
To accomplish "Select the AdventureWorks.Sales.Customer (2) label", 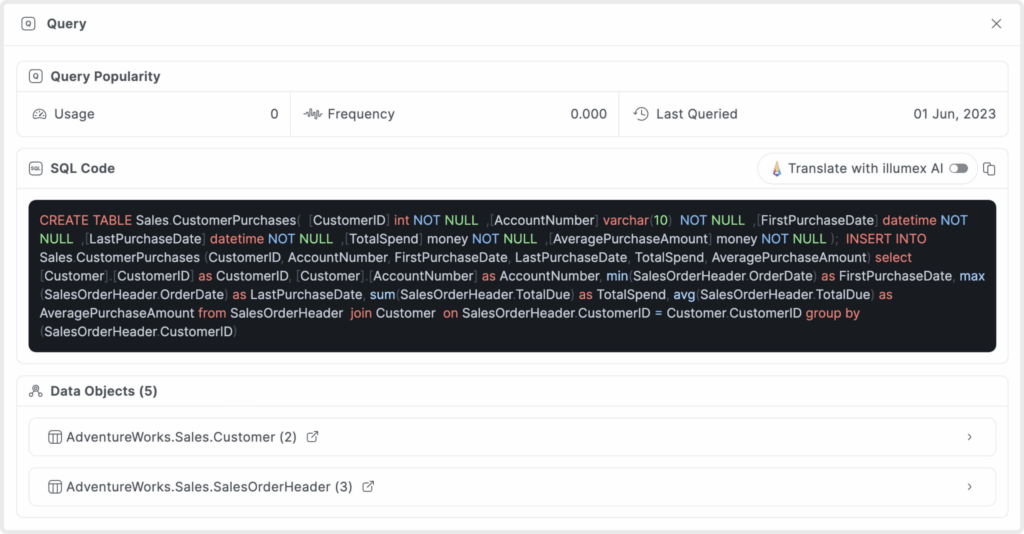I will [x=181, y=437].
